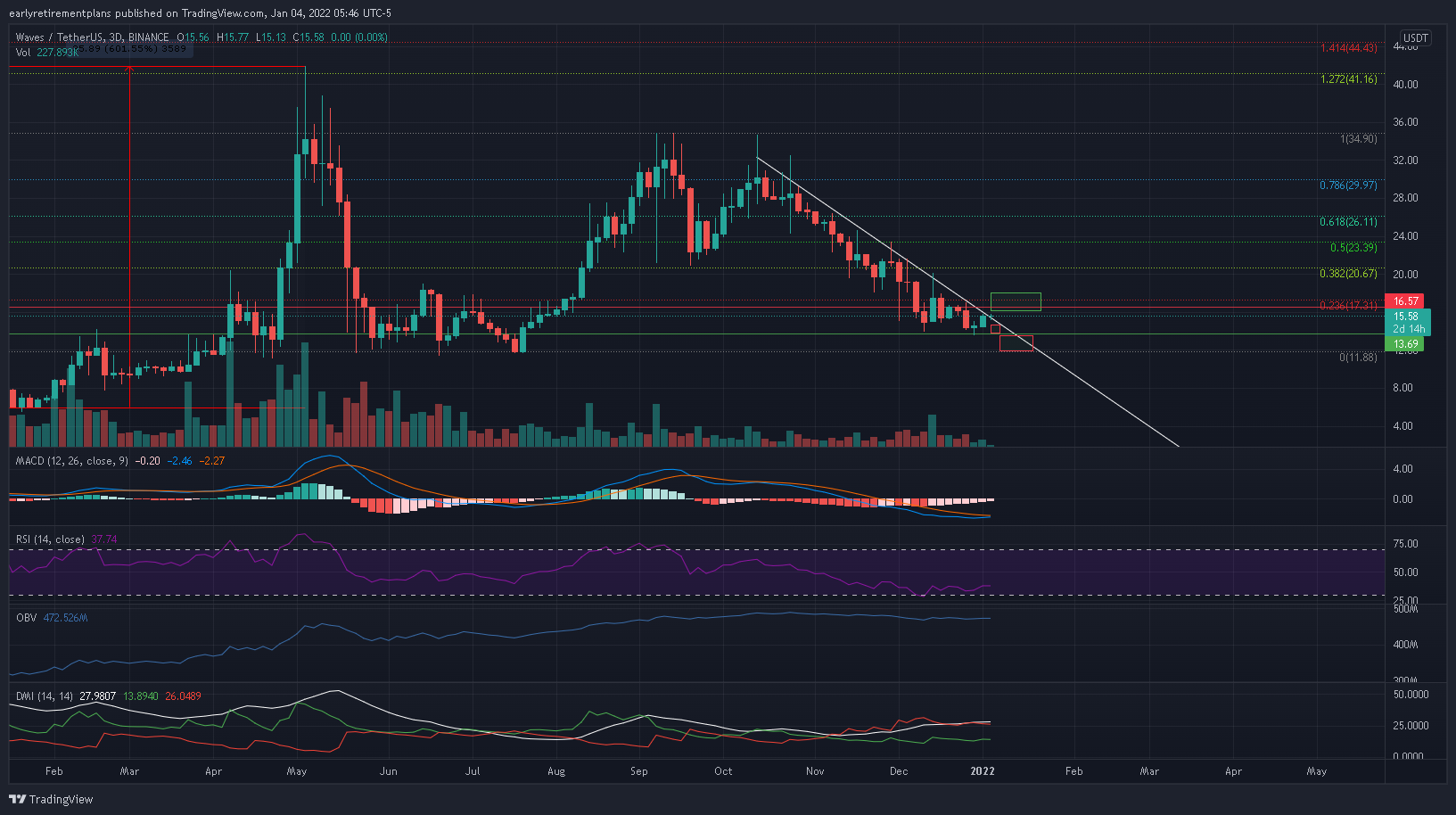Select the OBV 472.526M indicator label
The image size is (1456, 815).
tap(52, 618)
